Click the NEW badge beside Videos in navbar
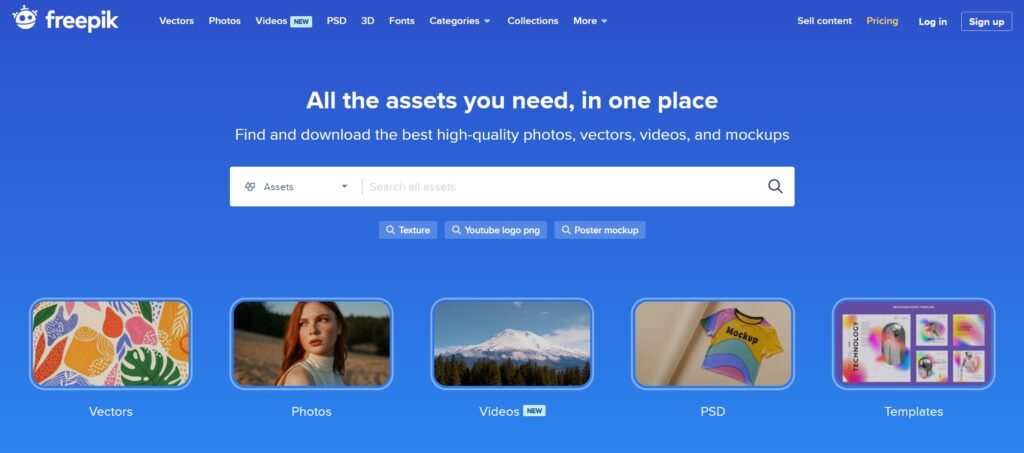 pyautogui.click(x=301, y=22)
